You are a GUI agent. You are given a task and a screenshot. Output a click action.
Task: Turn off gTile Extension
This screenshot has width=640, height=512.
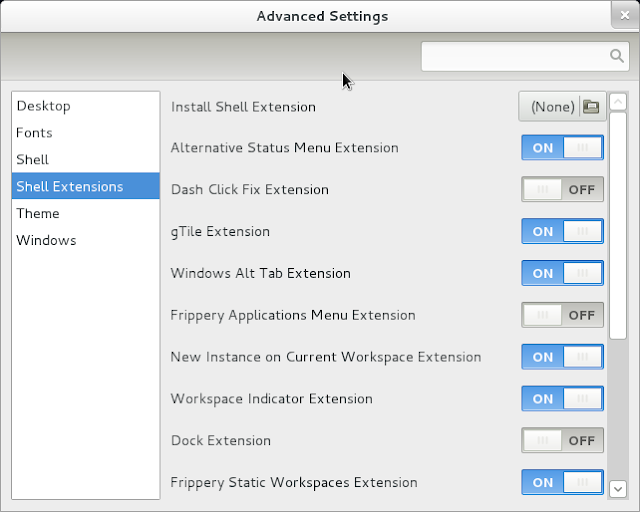tap(562, 231)
